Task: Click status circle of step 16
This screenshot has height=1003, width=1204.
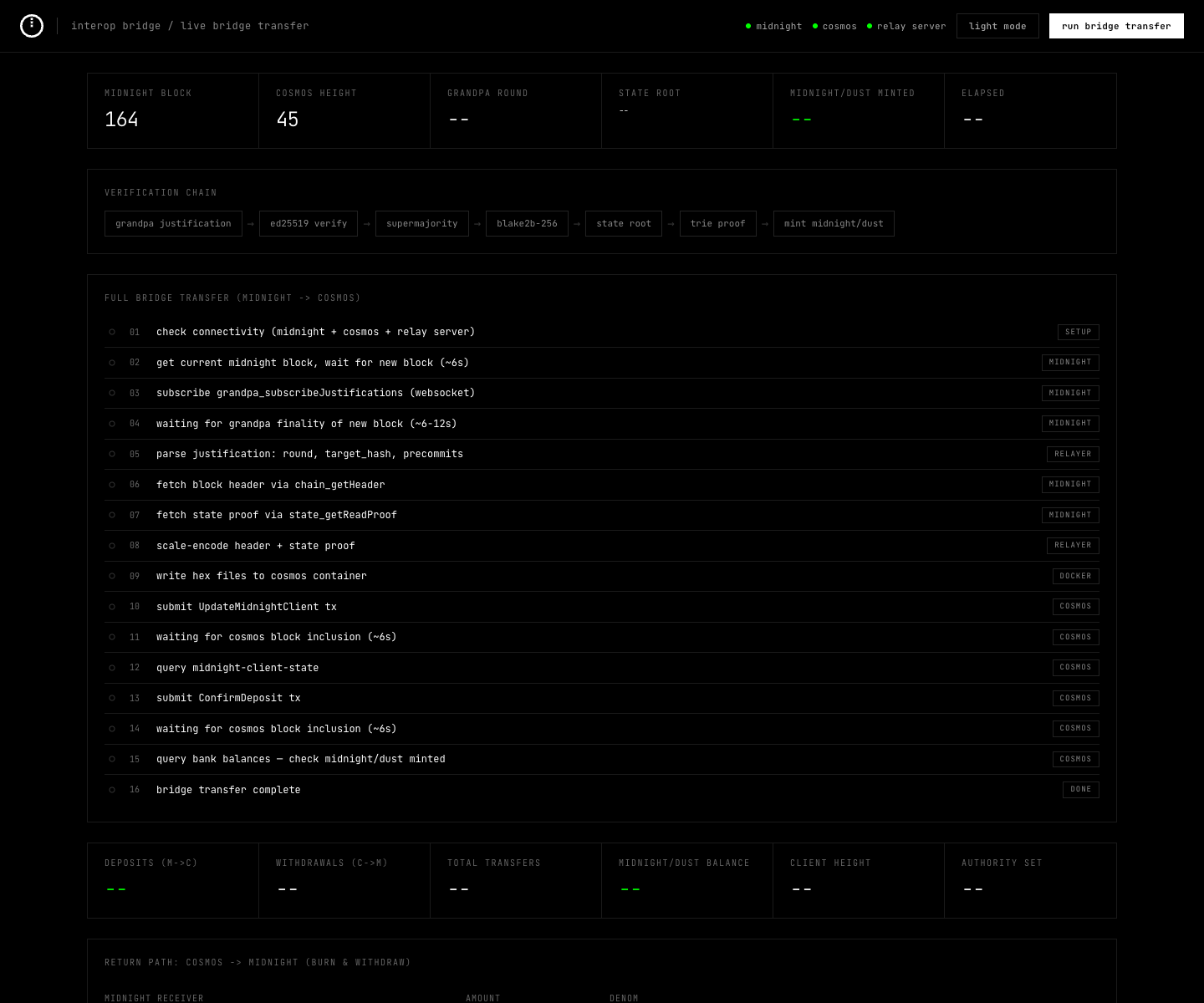Action: pyautogui.click(x=112, y=790)
